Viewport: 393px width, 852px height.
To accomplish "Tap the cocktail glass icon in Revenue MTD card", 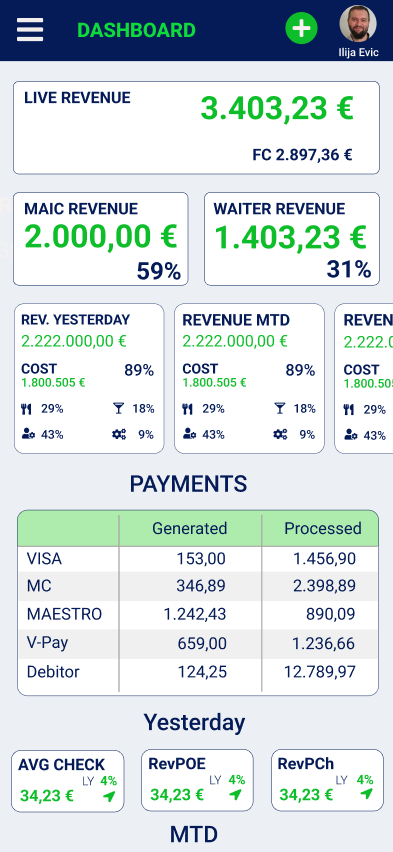I will pos(280,409).
